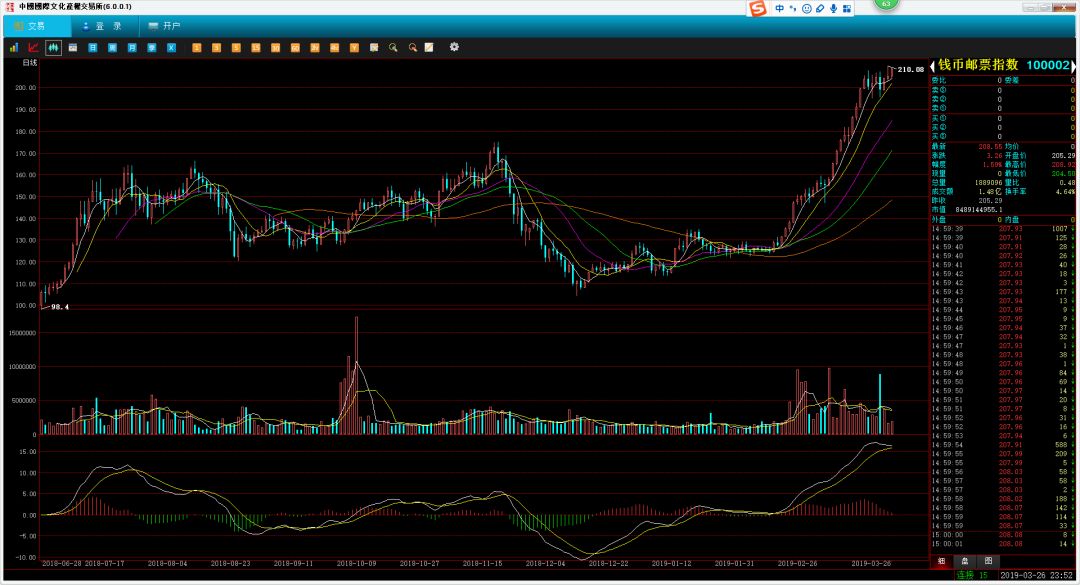This screenshot has height=585, width=1080.
Task: Click the 15000000 volume axis label
Action: pyautogui.click(x=23, y=333)
